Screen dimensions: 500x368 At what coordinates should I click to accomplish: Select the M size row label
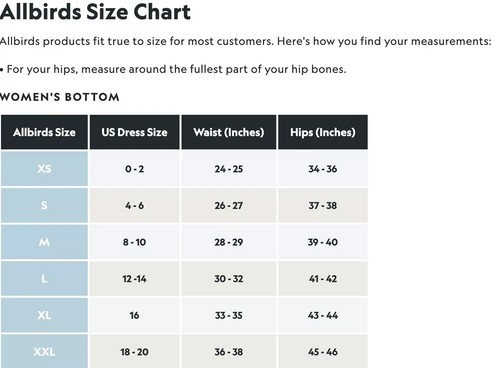click(44, 242)
